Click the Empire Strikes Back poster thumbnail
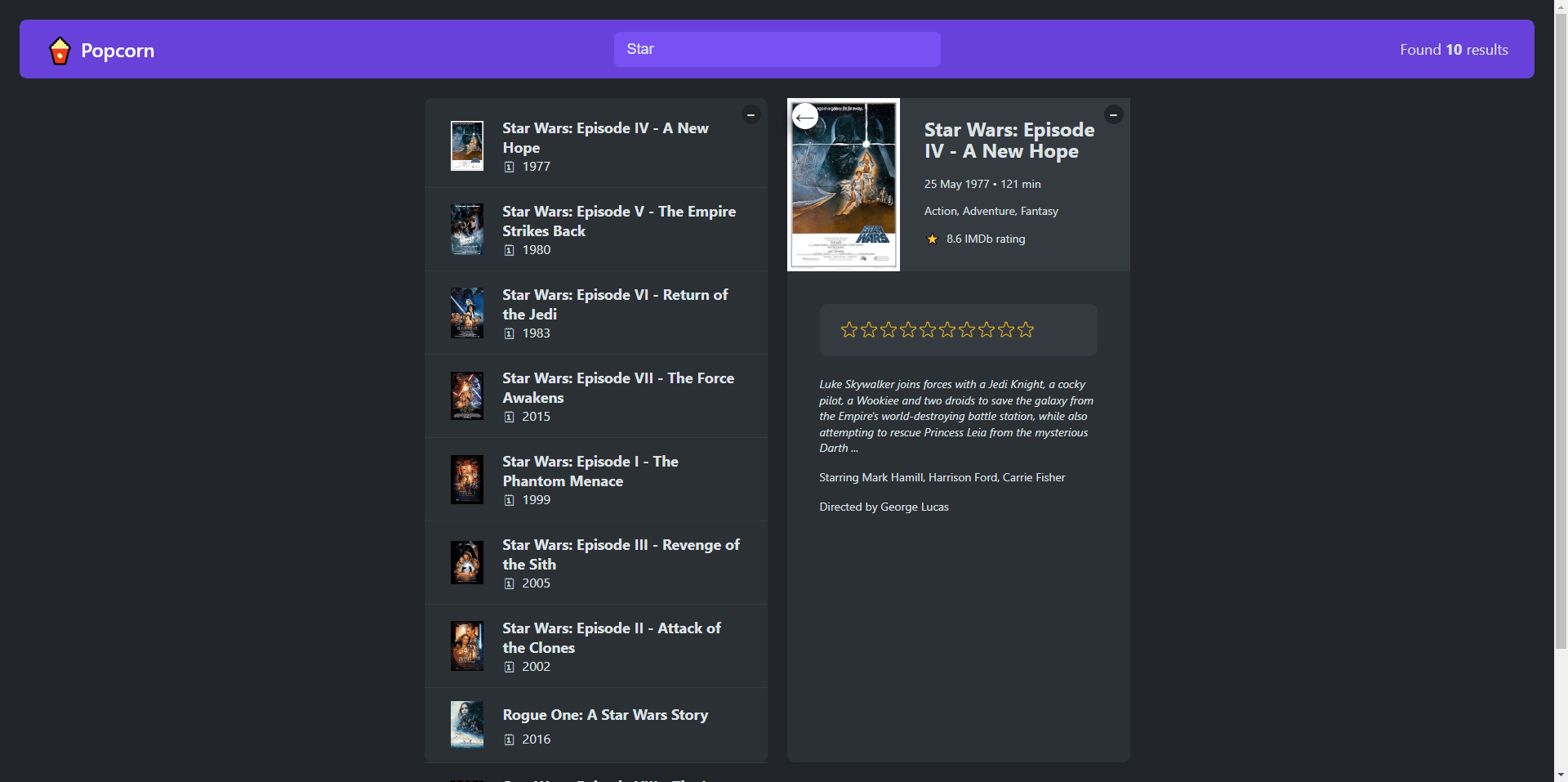 point(467,230)
